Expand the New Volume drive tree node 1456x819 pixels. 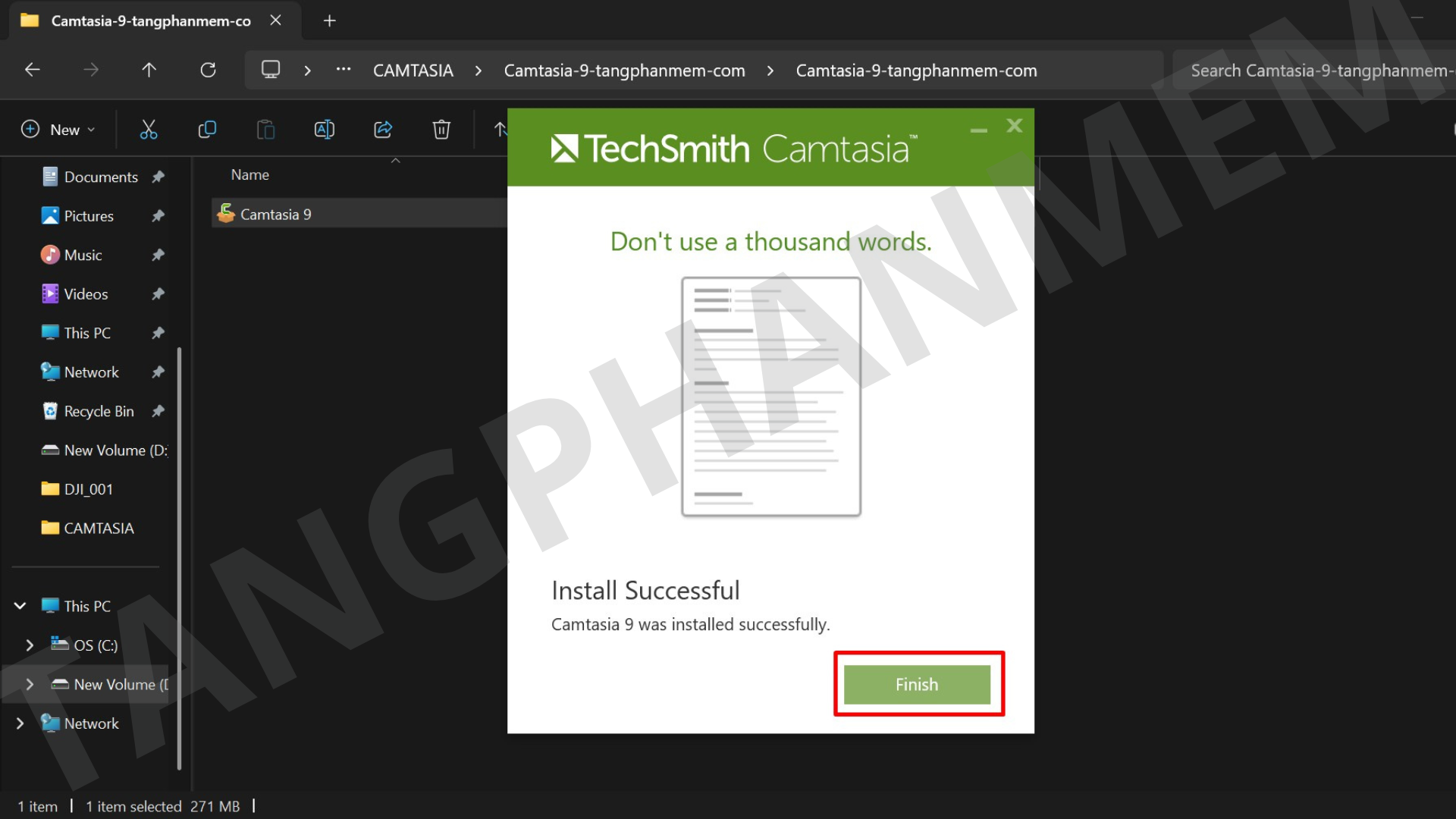click(x=30, y=684)
